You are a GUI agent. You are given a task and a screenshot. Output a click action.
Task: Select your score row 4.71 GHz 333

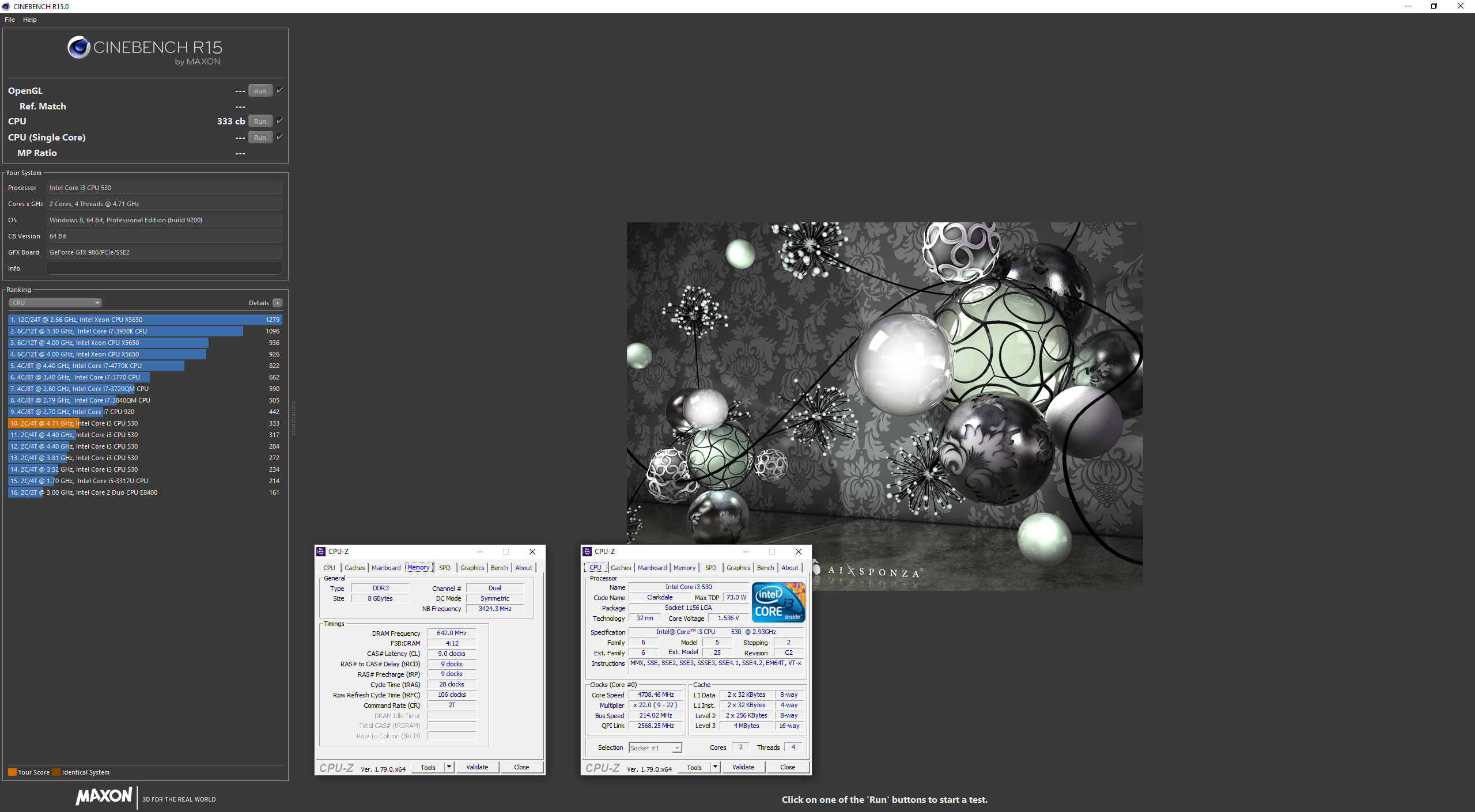click(x=145, y=423)
